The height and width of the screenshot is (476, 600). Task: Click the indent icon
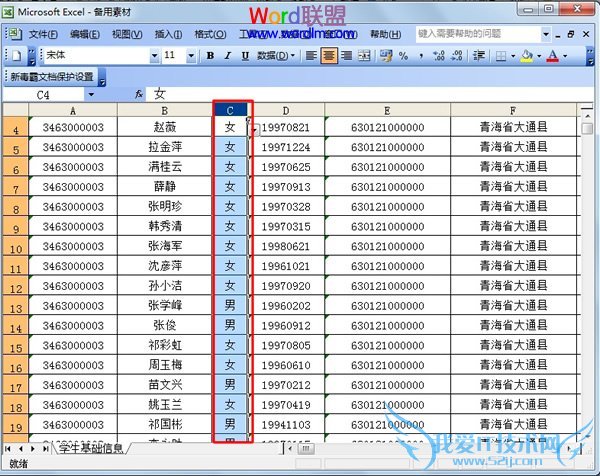click(x=479, y=56)
